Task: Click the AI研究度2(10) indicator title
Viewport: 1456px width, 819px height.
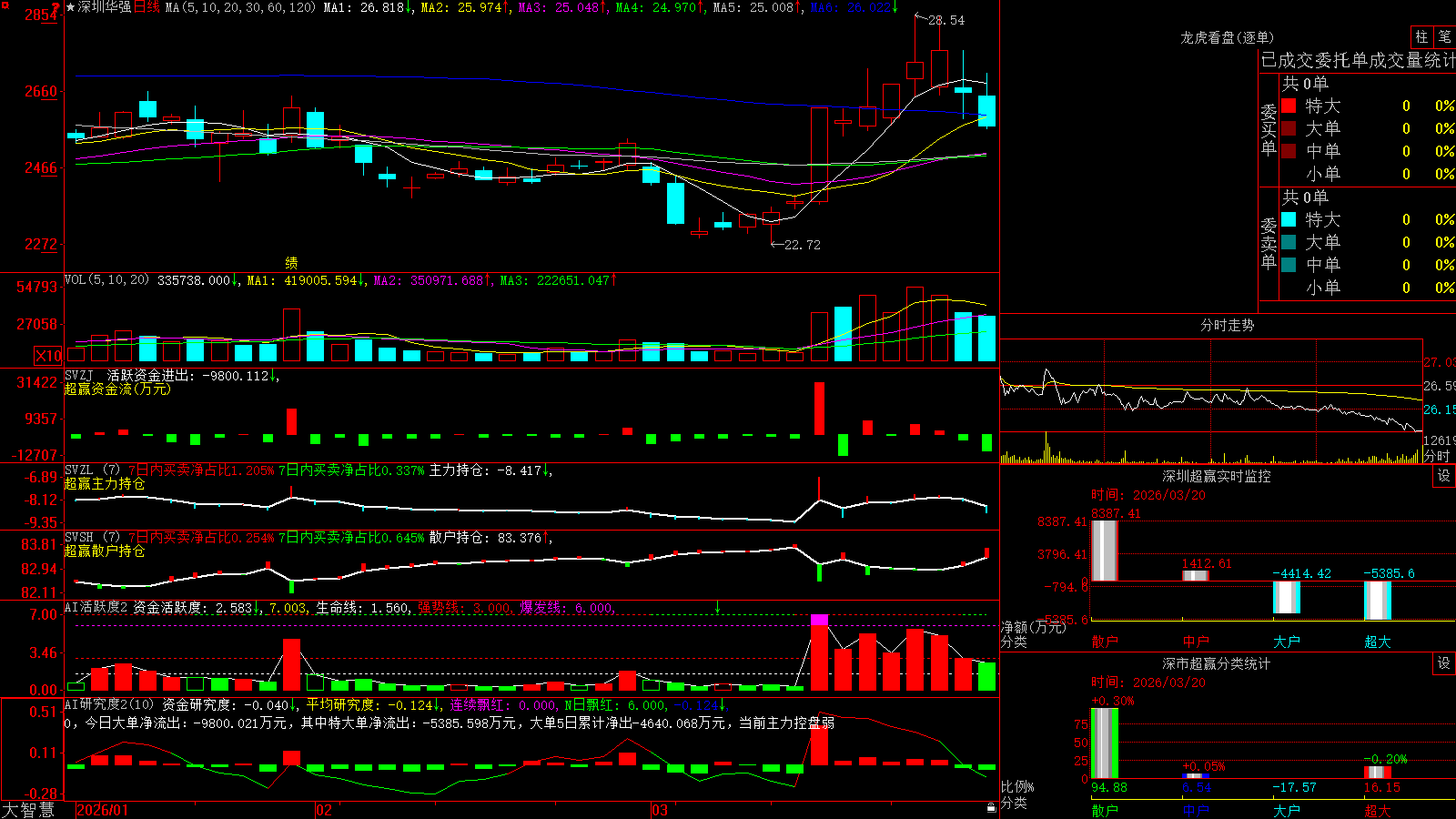Action: [109, 704]
